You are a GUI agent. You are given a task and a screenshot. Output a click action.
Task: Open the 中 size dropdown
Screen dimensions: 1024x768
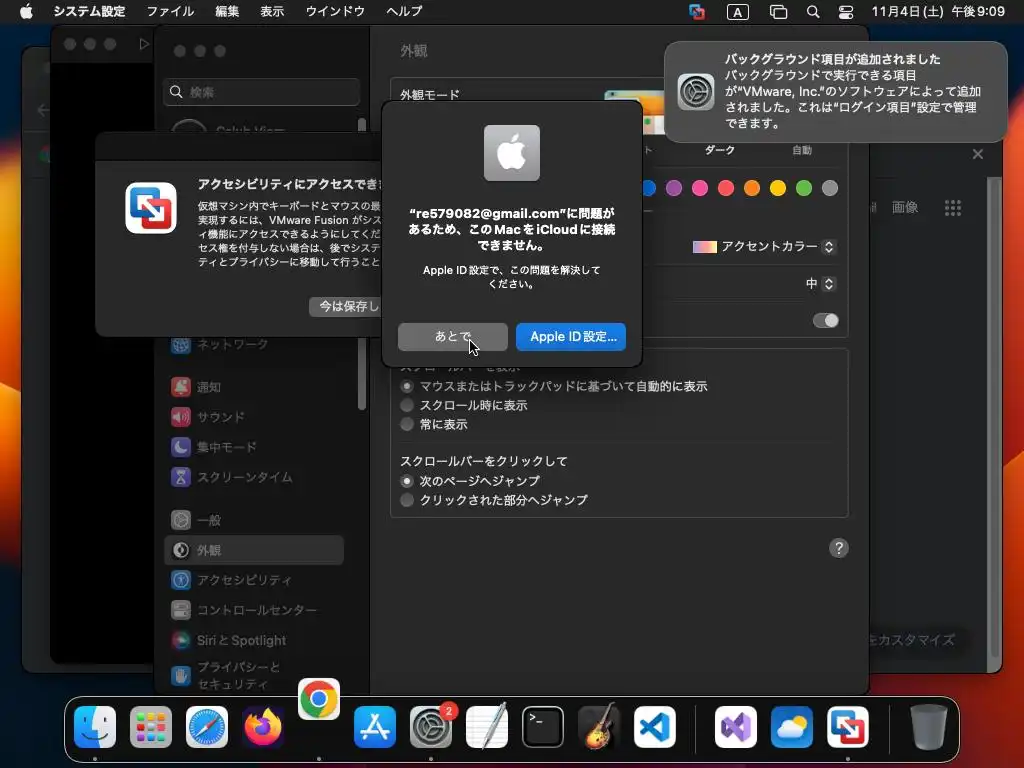pyautogui.click(x=820, y=283)
